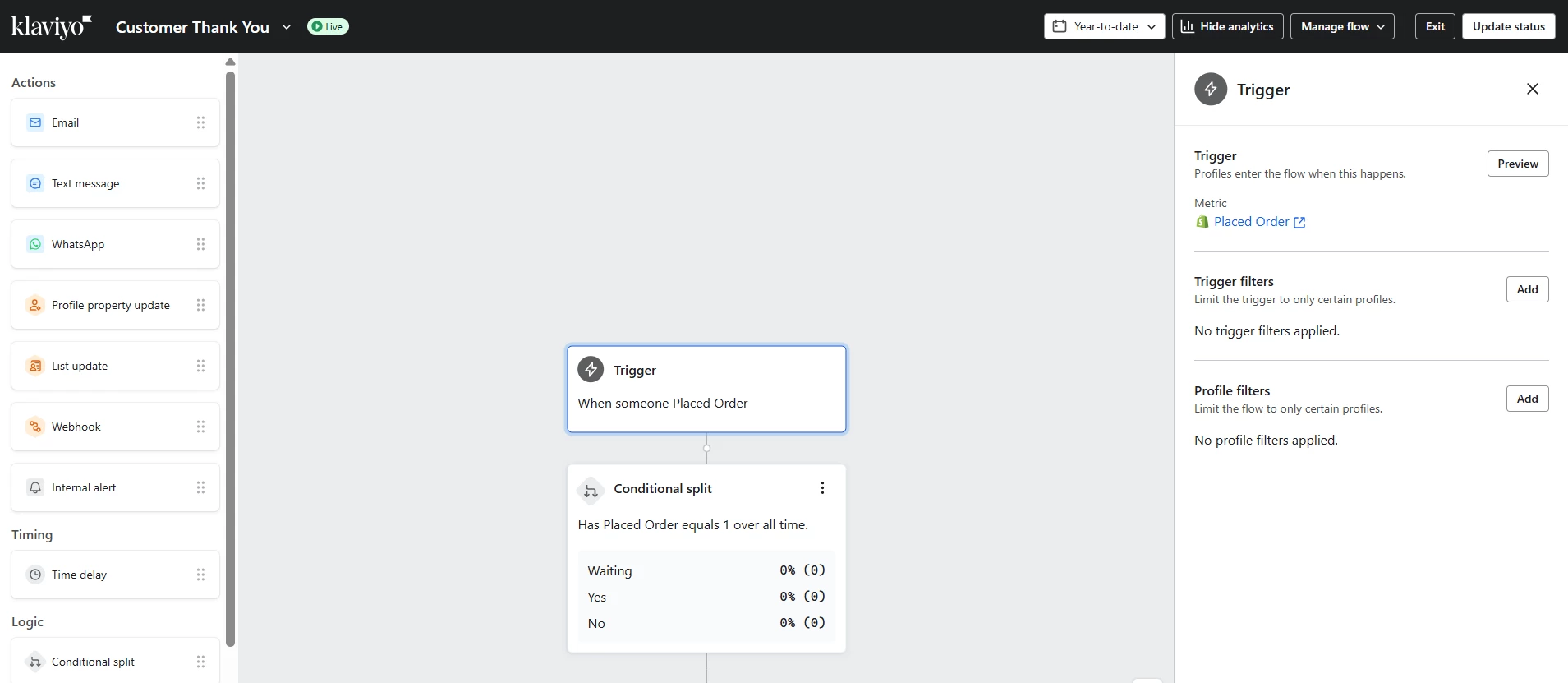The width and height of the screenshot is (1568, 683).
Task: Click the Email card drag handle
Action: click(200, 122)
